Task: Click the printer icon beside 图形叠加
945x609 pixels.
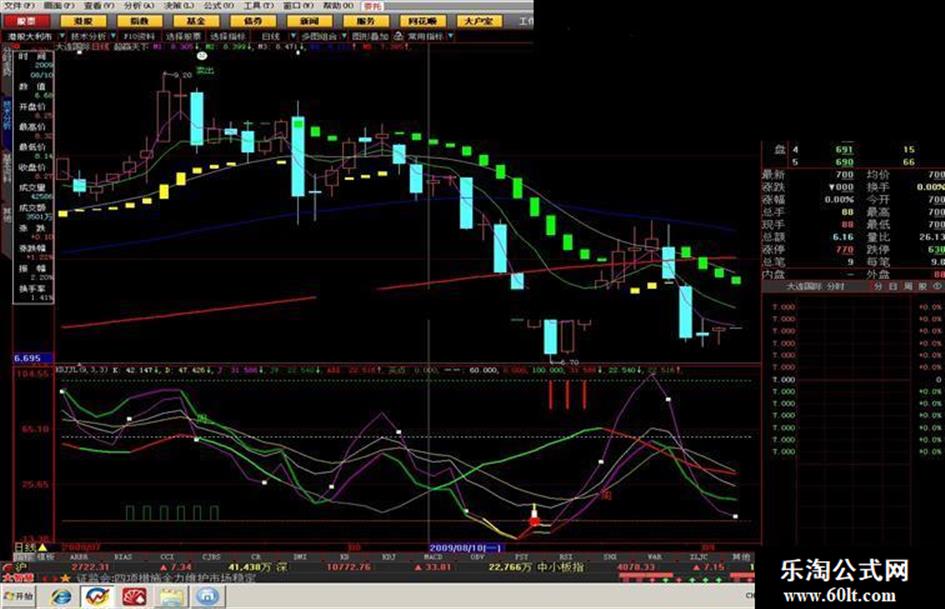Action: [398, 37]
